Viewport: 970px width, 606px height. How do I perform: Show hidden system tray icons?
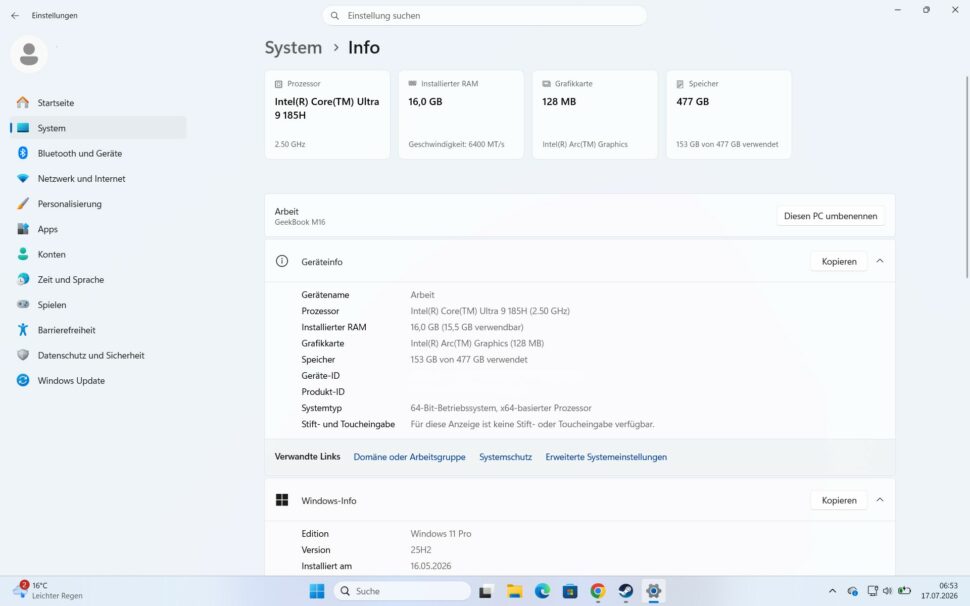click(x=832, y=591)
